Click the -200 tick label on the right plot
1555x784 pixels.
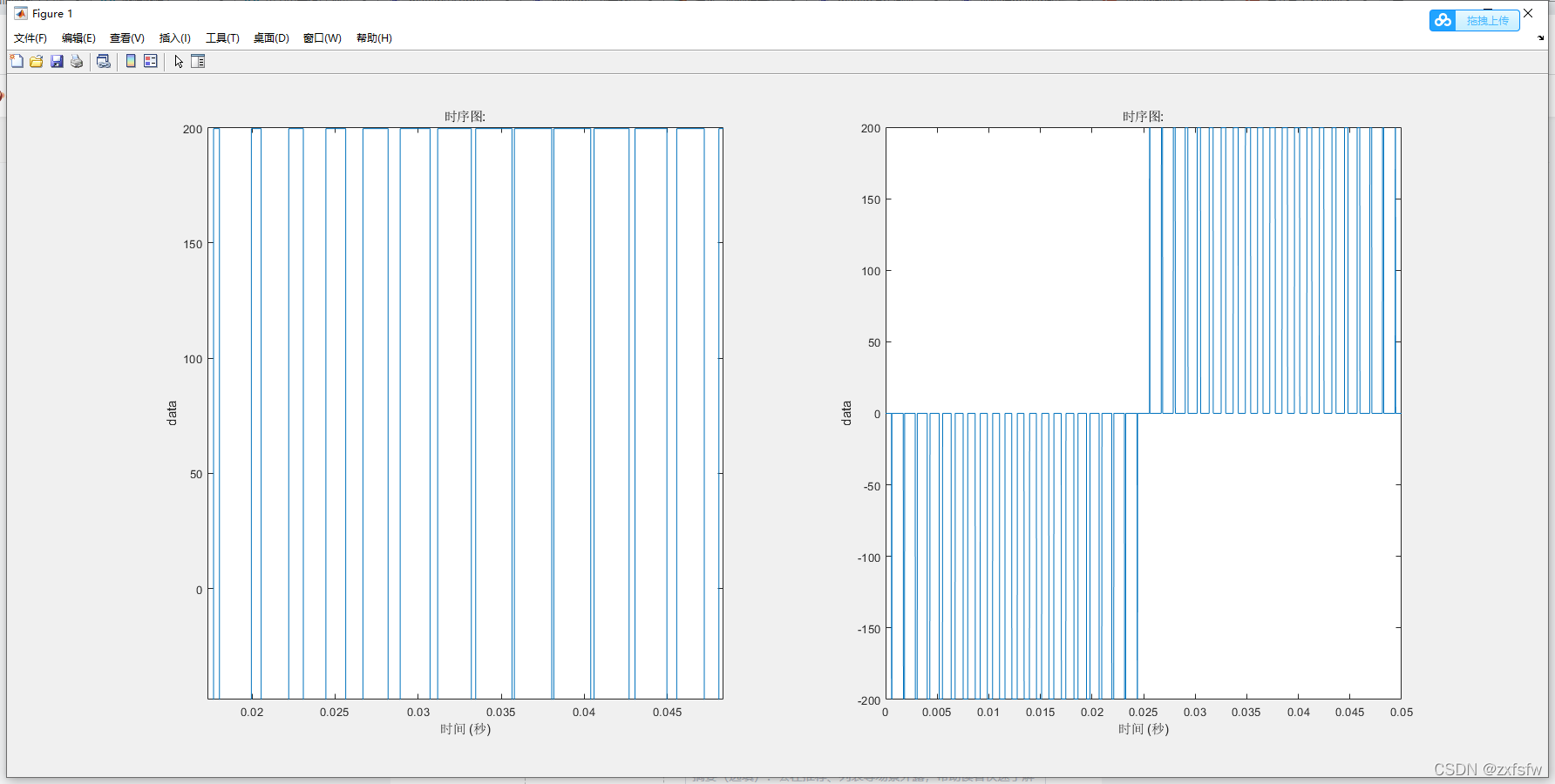coord(869,700)
